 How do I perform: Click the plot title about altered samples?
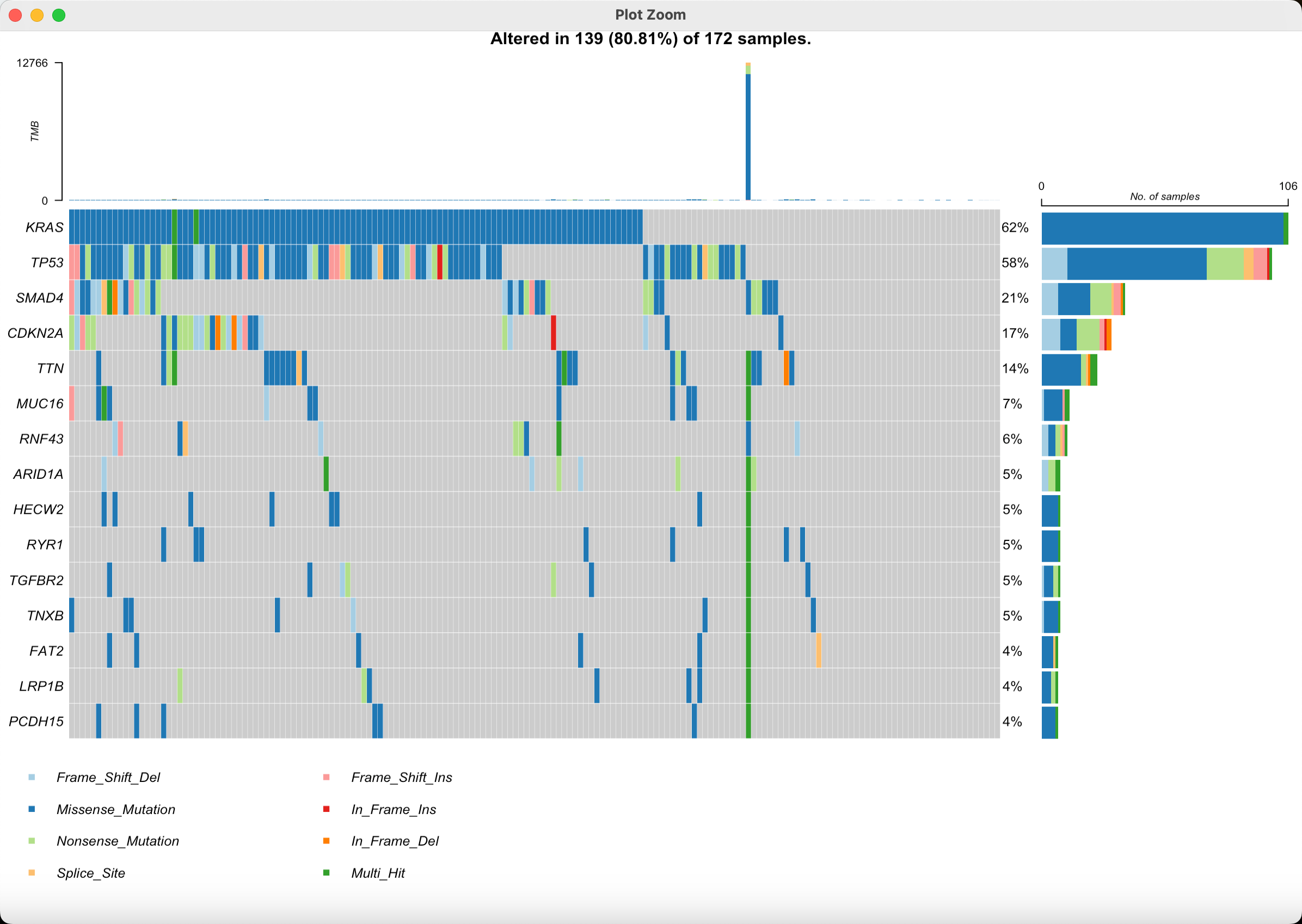click(x=650, y=39)
